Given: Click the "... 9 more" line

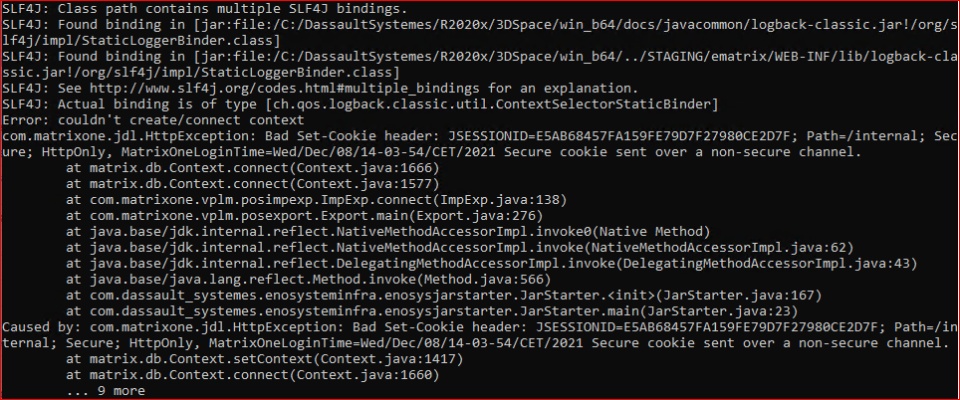Looking at the screenshot, I should click(x=105, y=391).
